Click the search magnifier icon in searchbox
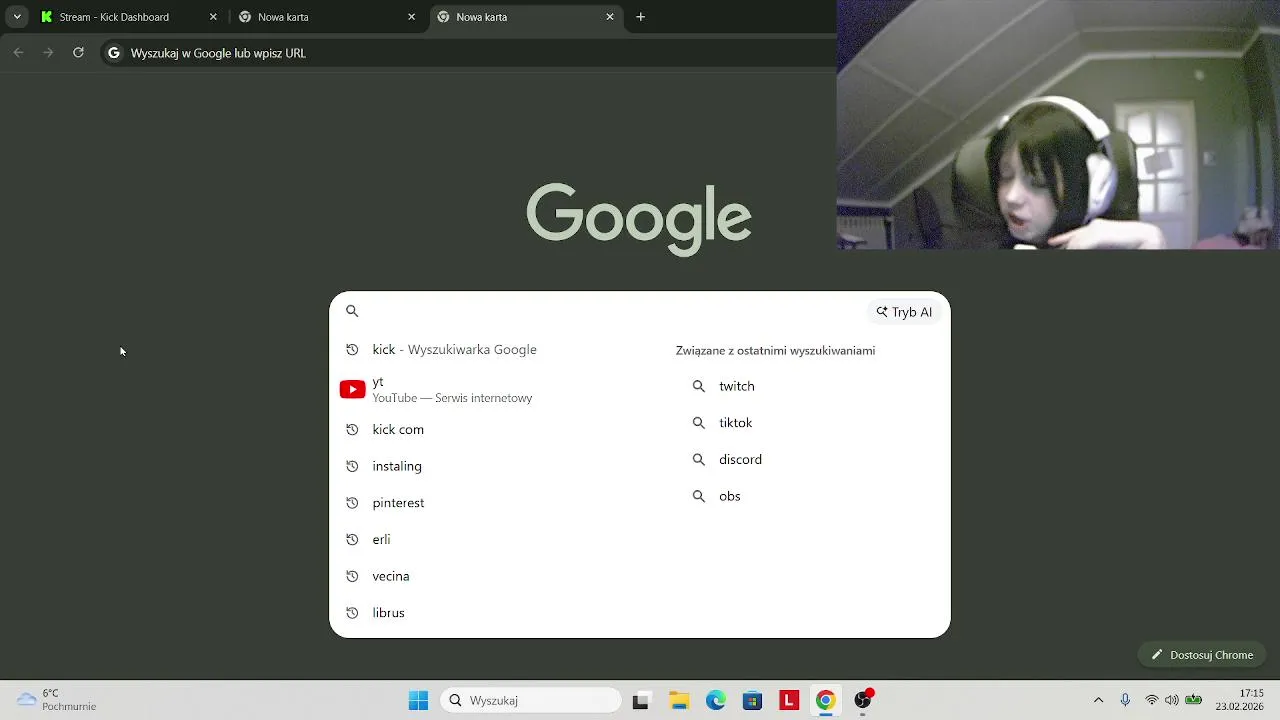 point(352,311)
